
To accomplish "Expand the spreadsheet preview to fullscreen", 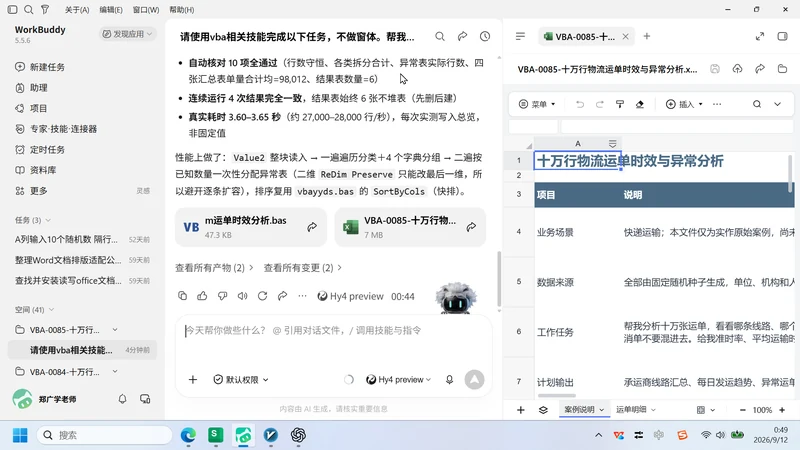I will click(x=760, y=36).
